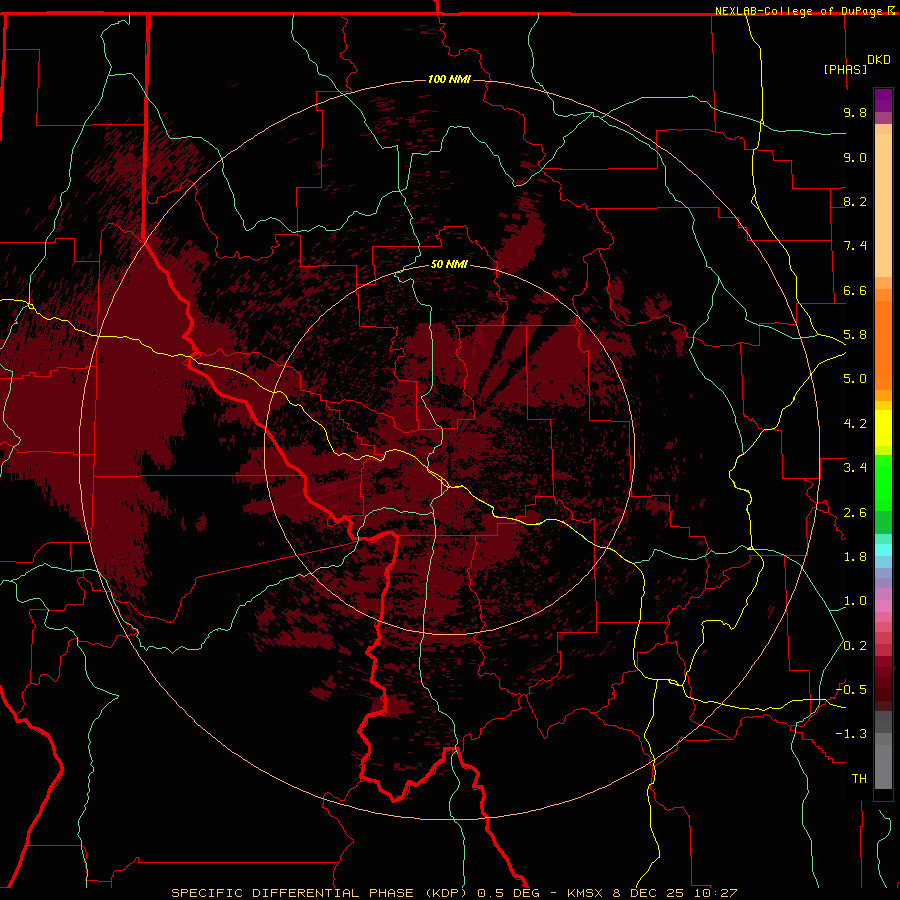Click the 0.2 scale value
The width and height of the screenshot is (900, 900).
pos(855,646)
